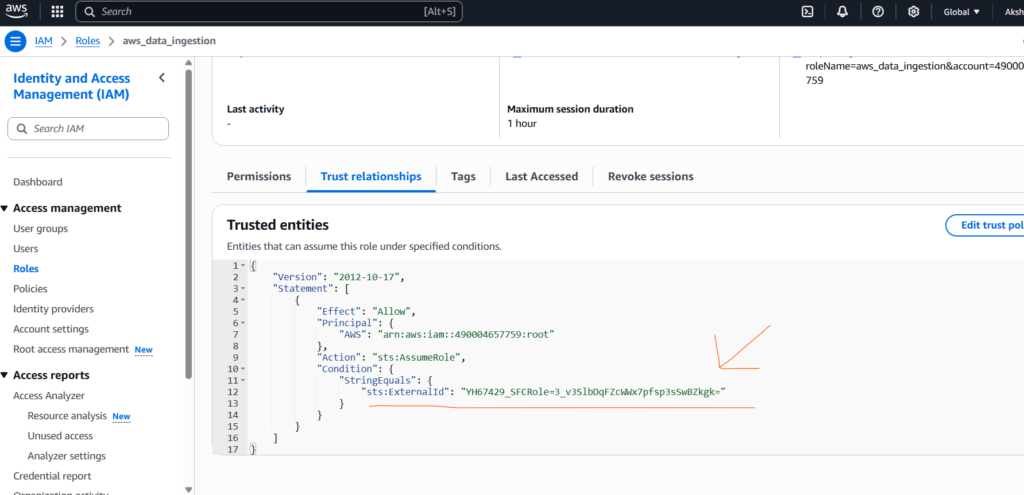Click the aws_data_ingestion breadcrumb text
This screenshot has width=1024, height=495.
tap(169, 41)
